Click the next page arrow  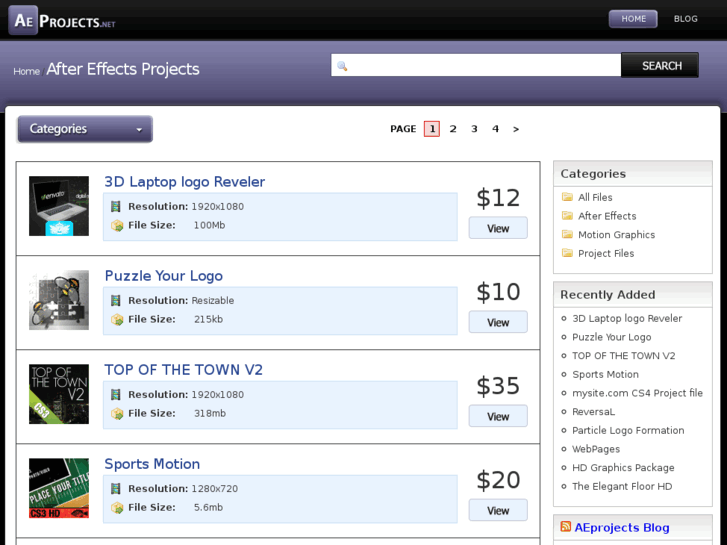516,129
